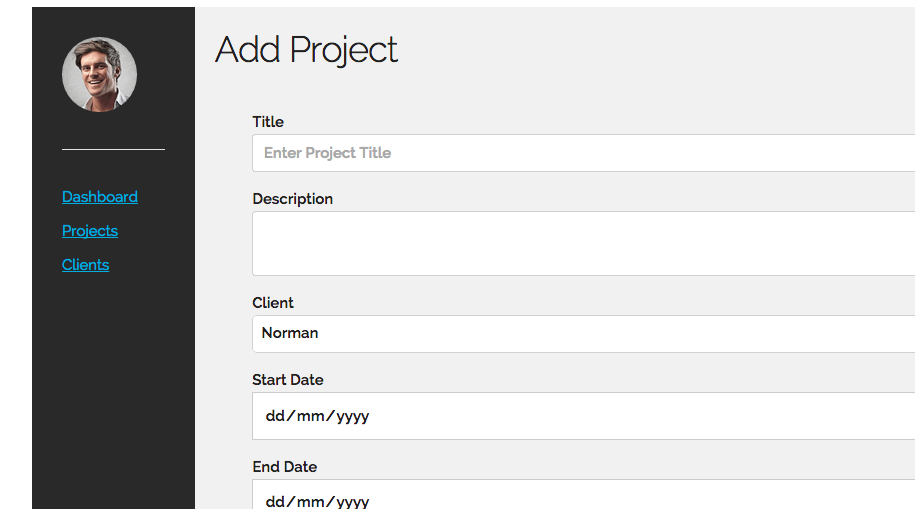The height and width of the screenshot is (509, 915).
Task: Select the day segment of Start Date
Action: click(x=275, y=416)
